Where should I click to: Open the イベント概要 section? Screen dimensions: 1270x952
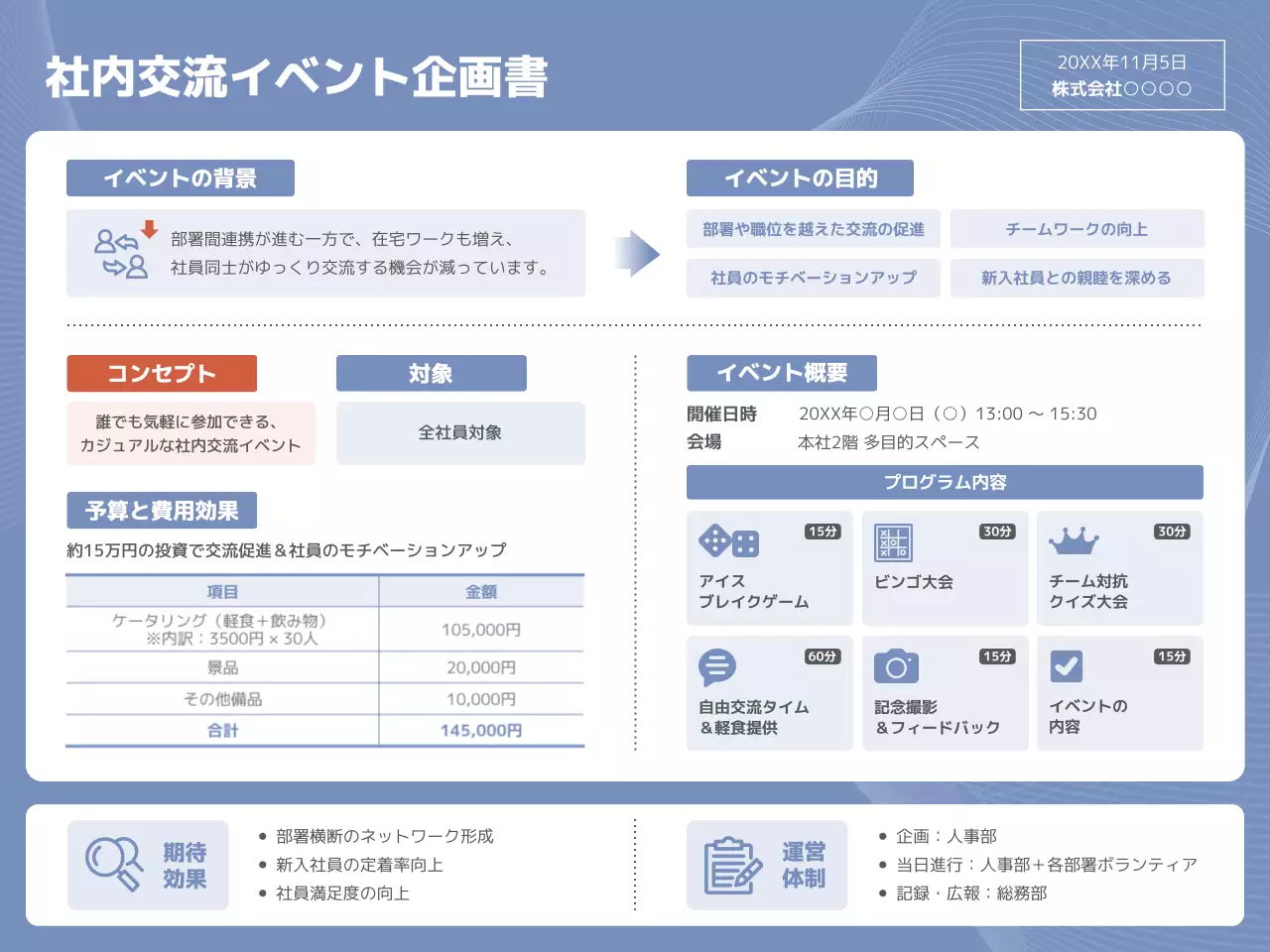[781, 373]
